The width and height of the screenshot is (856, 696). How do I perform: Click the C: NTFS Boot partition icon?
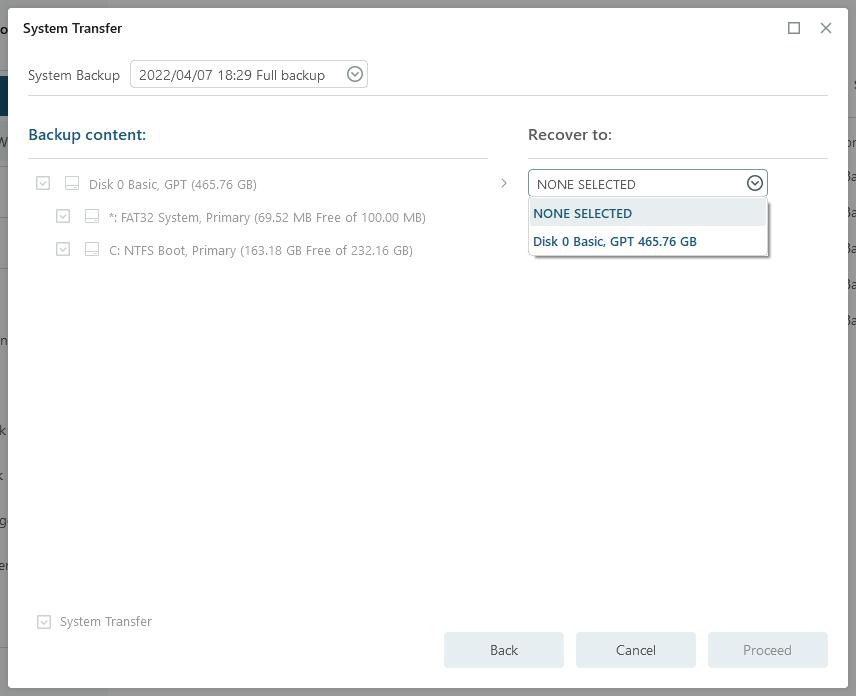coord(92,250)
